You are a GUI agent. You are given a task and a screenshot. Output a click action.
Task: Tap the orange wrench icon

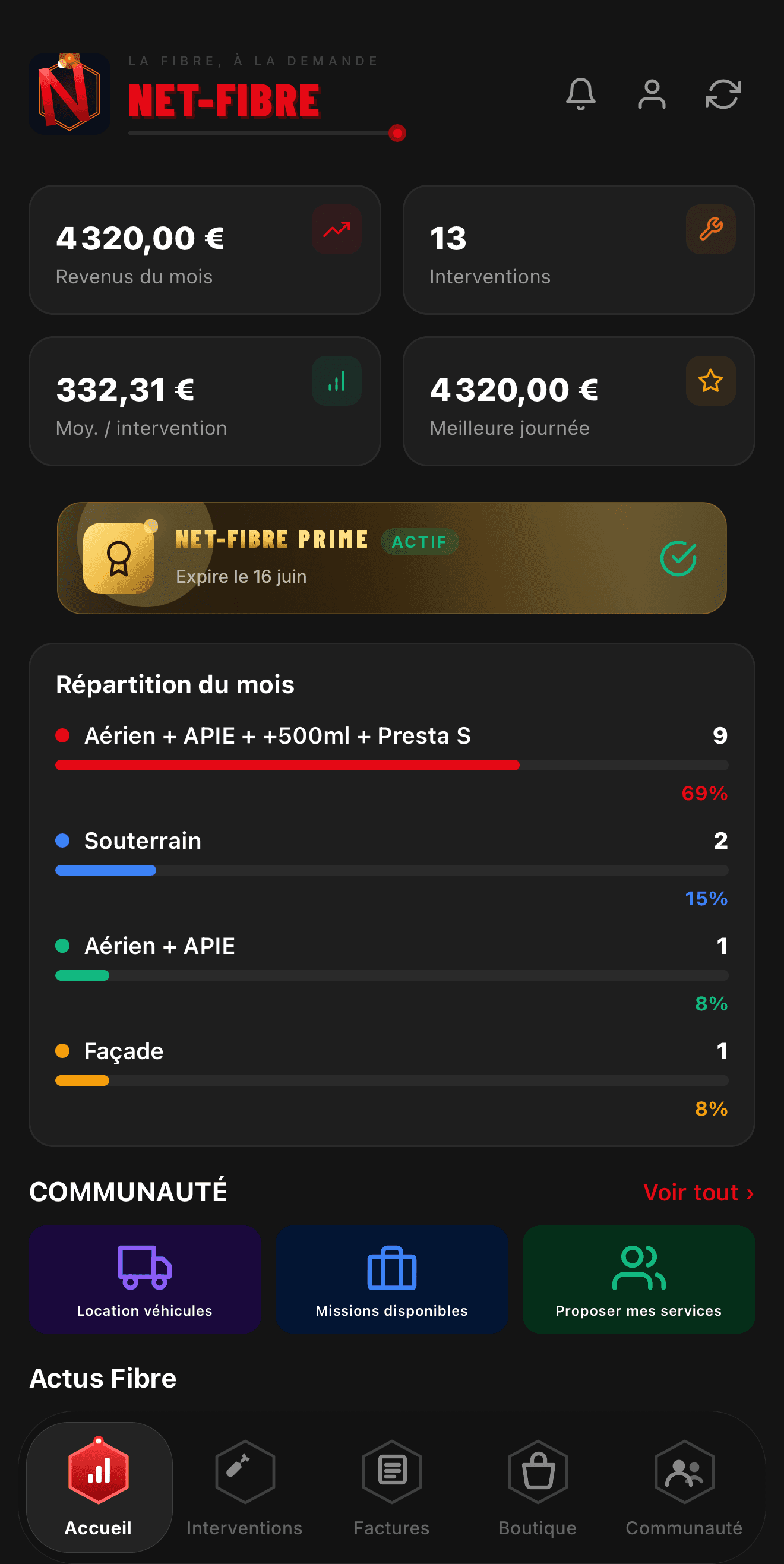710,229
